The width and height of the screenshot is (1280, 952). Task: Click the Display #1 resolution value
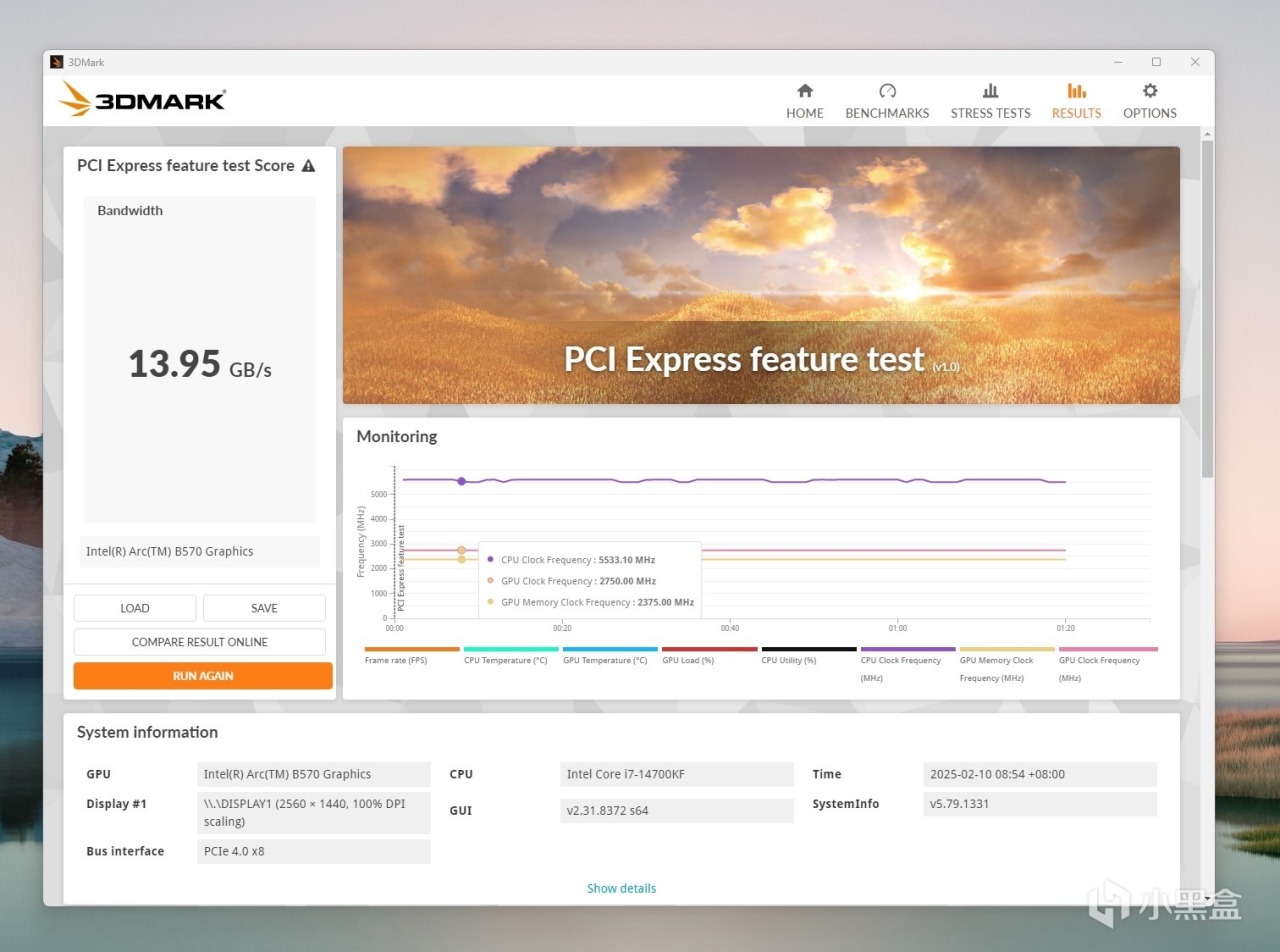pyautogui.click(x=314, y=813)
